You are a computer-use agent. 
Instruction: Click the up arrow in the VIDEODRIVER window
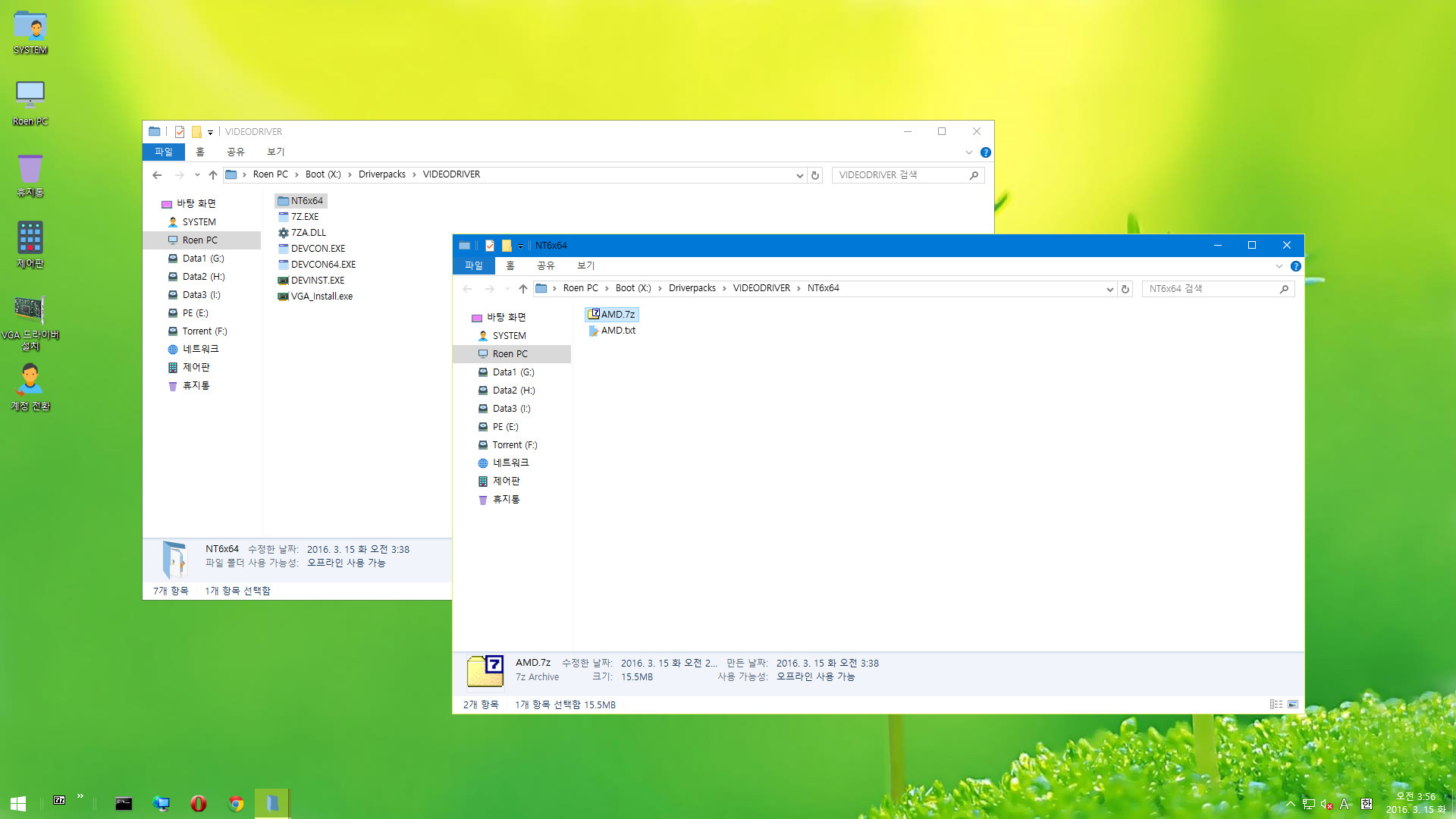[x=213, y=175]
